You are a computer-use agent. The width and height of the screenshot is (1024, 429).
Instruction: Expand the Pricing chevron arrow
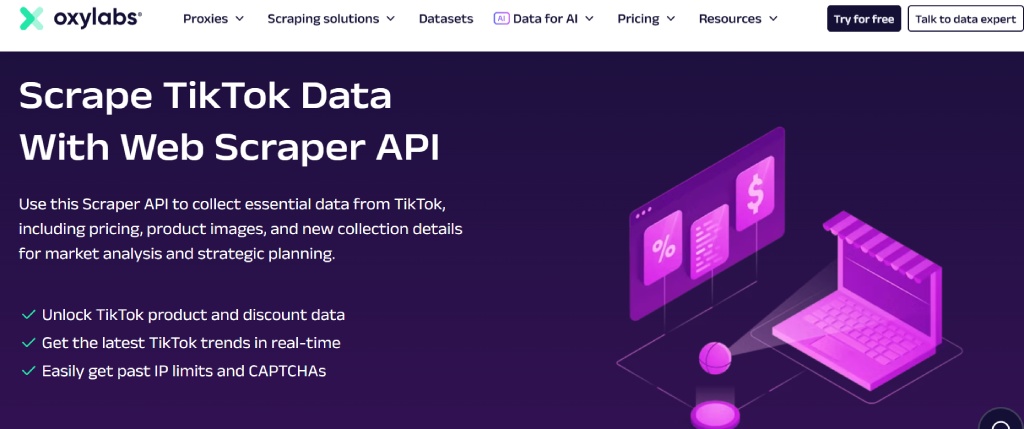671,19
